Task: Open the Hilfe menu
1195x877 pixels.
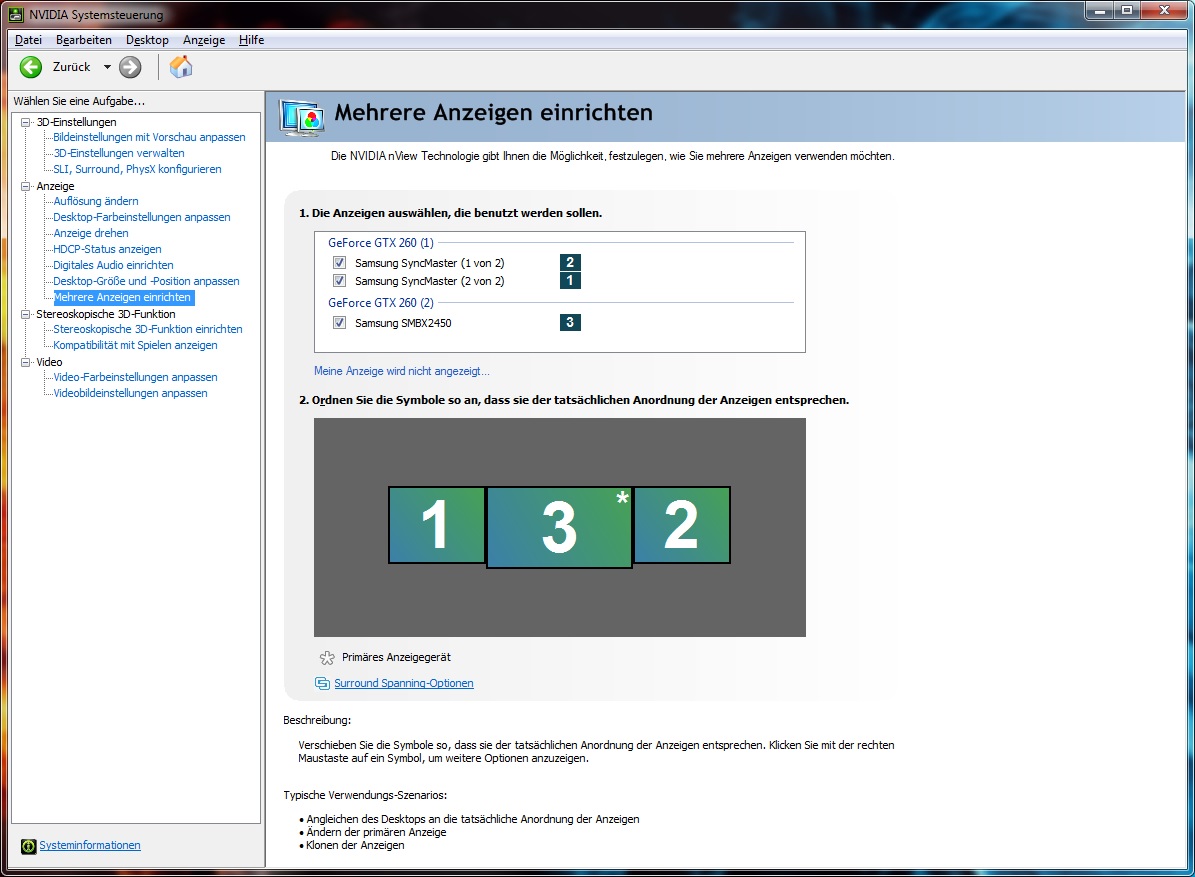Action: point(251,40)
